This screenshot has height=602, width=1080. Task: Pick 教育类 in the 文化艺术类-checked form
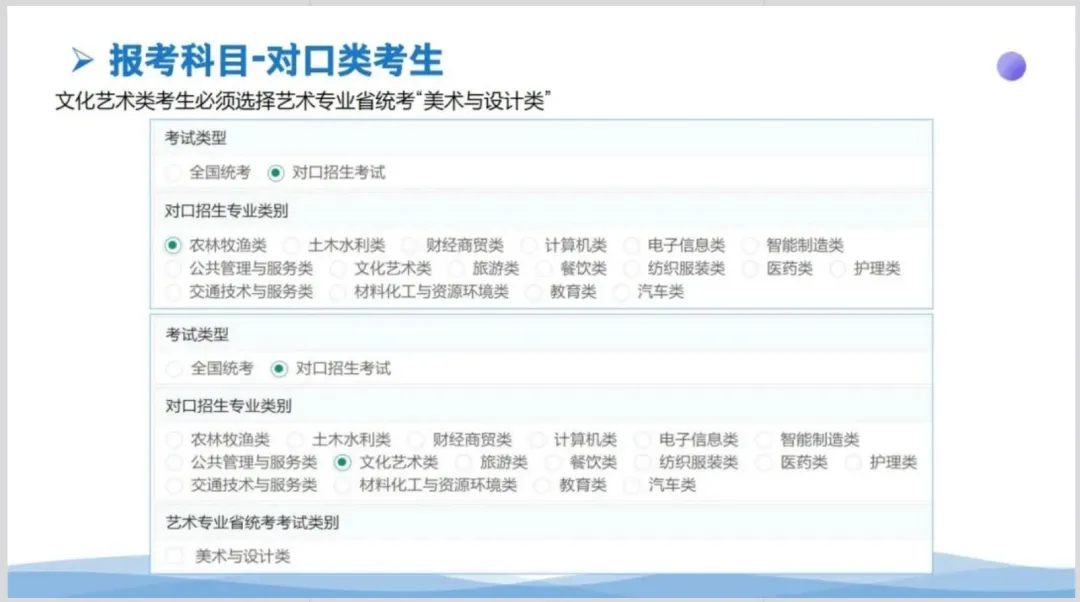tap(542, 486)
